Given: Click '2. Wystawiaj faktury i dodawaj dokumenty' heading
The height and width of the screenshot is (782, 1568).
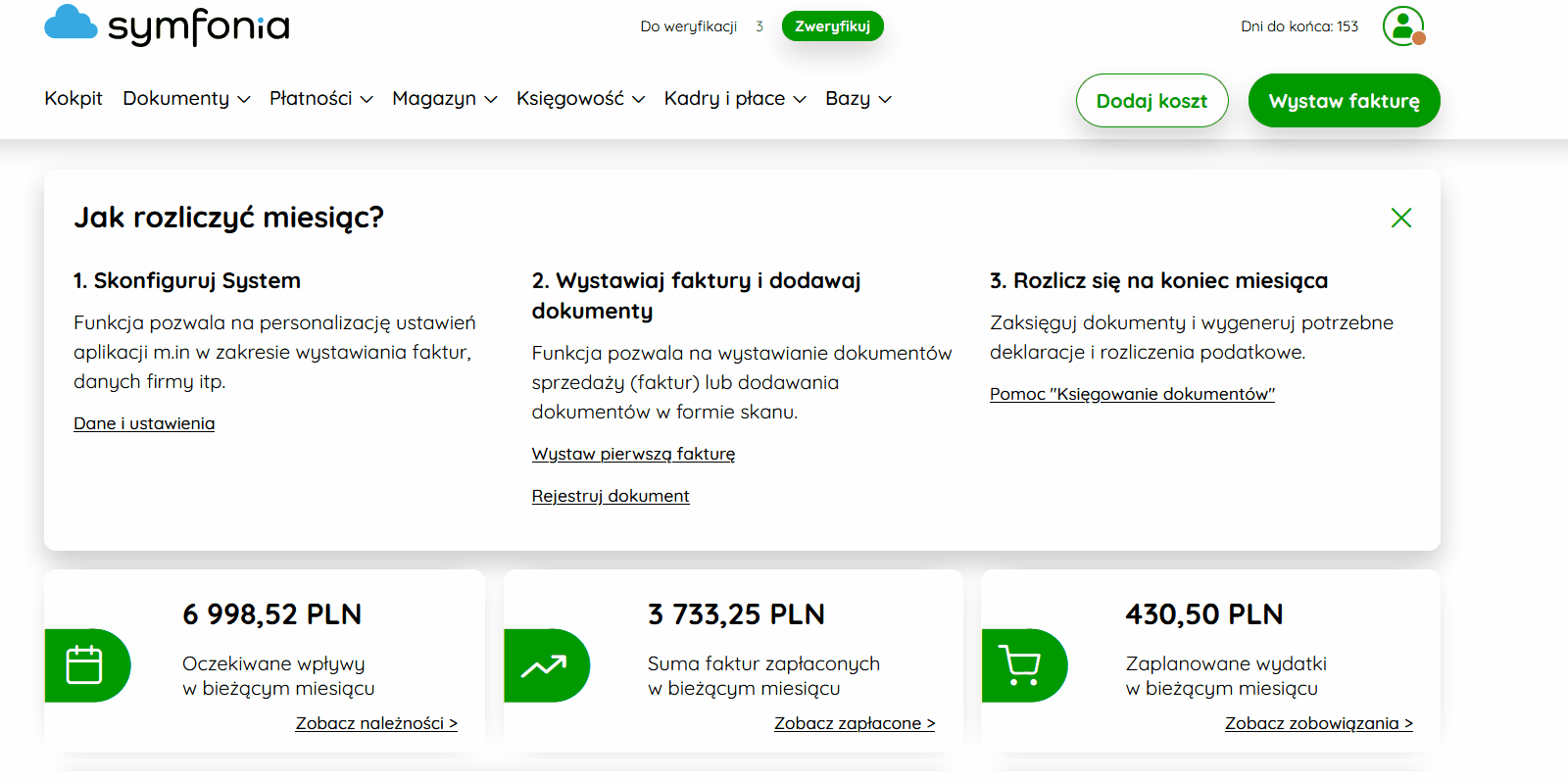Looking at the screenshot, I should pyautogui.click(x=697, y=296).
